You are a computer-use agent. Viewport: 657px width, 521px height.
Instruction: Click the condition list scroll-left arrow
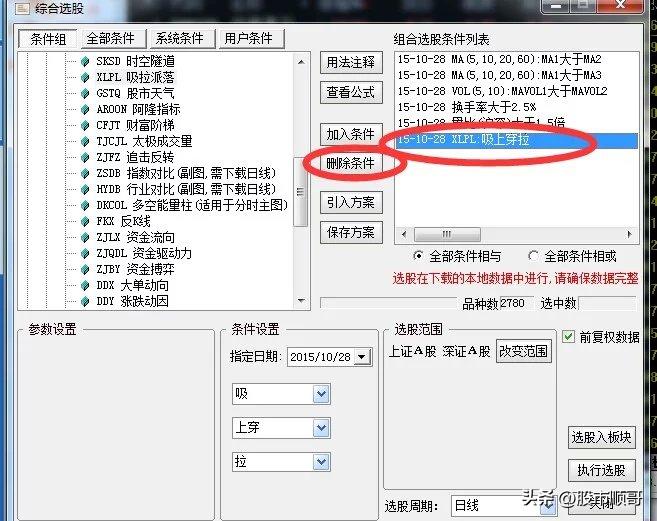click(404, 234)
